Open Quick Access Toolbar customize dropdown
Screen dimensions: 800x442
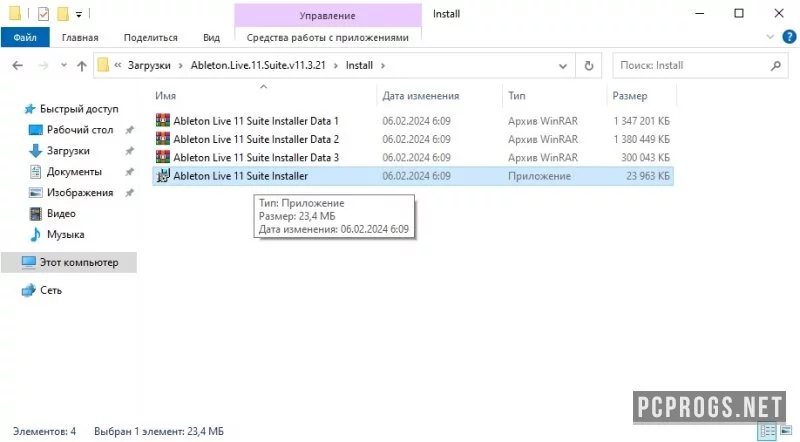click(79, 14)
